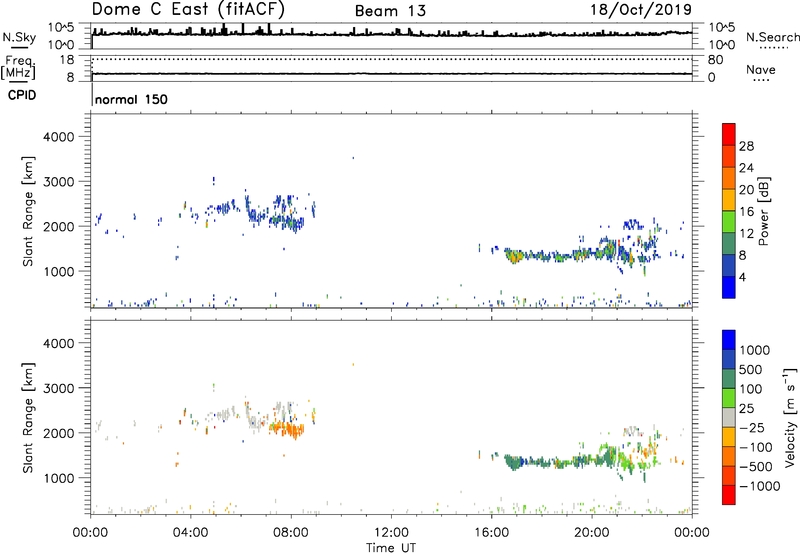Pick the light green 12-16 dB Power segment

(729, 222)
